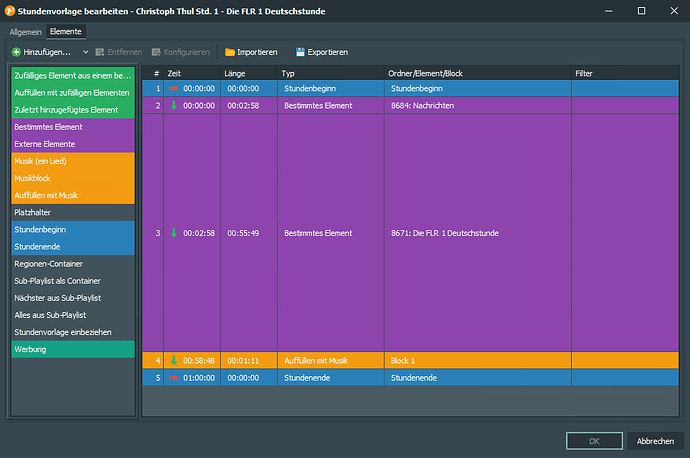
Task: Click red arrow icon in Stundenende row
Action: pos(173,378)
